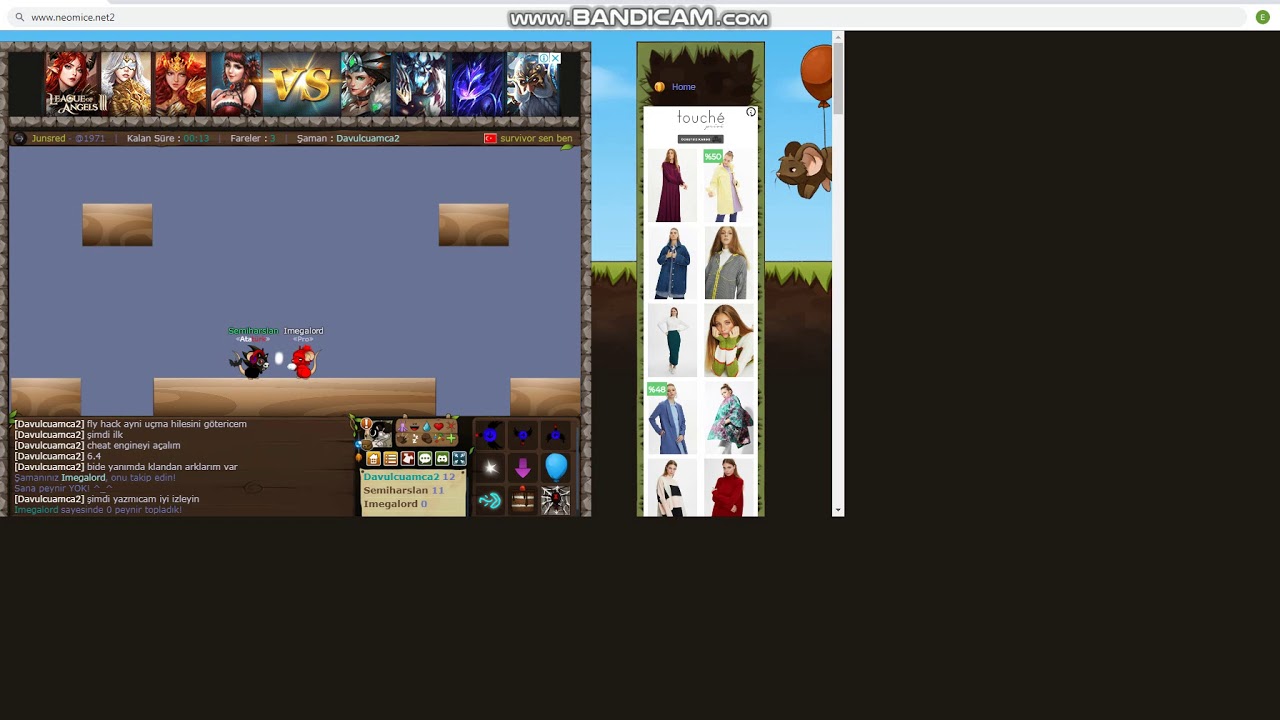Click the 'fly hack ayni uçma hilesini götericem' message
Screen dimensions: 1280x720
[167, 424]
